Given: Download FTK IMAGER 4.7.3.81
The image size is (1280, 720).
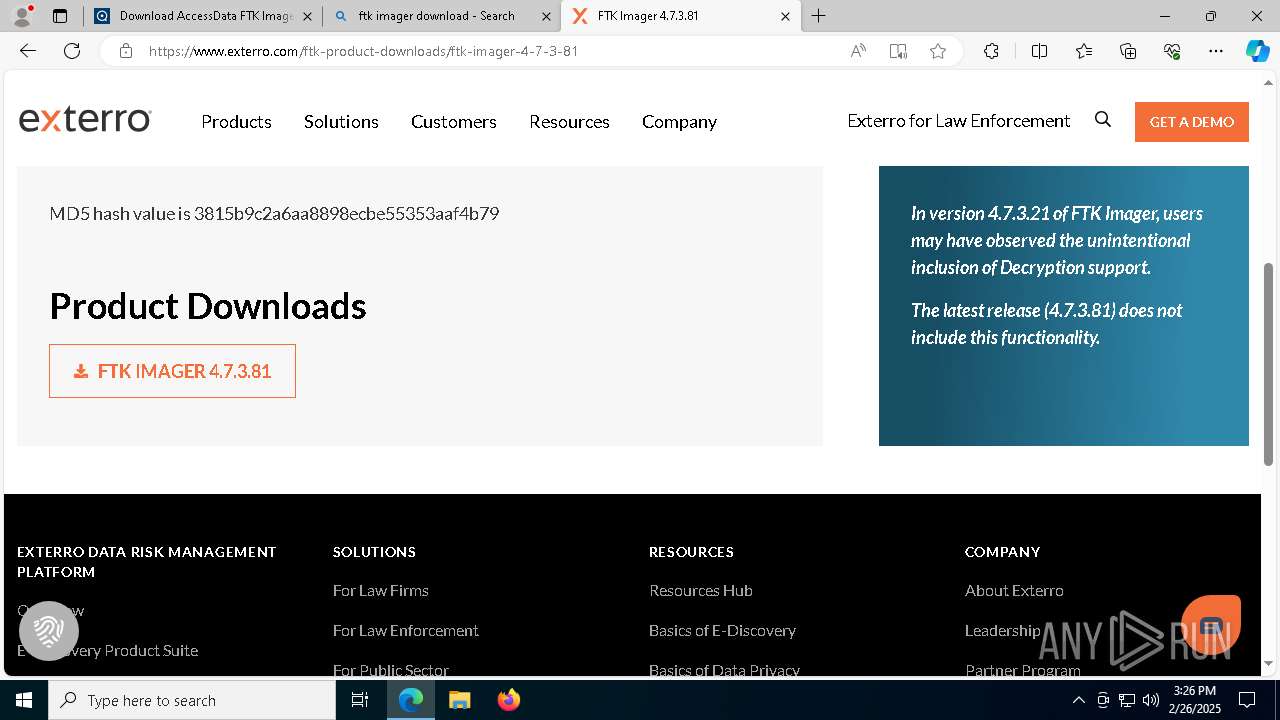Looking at the screenshot, I should [172, 371].
